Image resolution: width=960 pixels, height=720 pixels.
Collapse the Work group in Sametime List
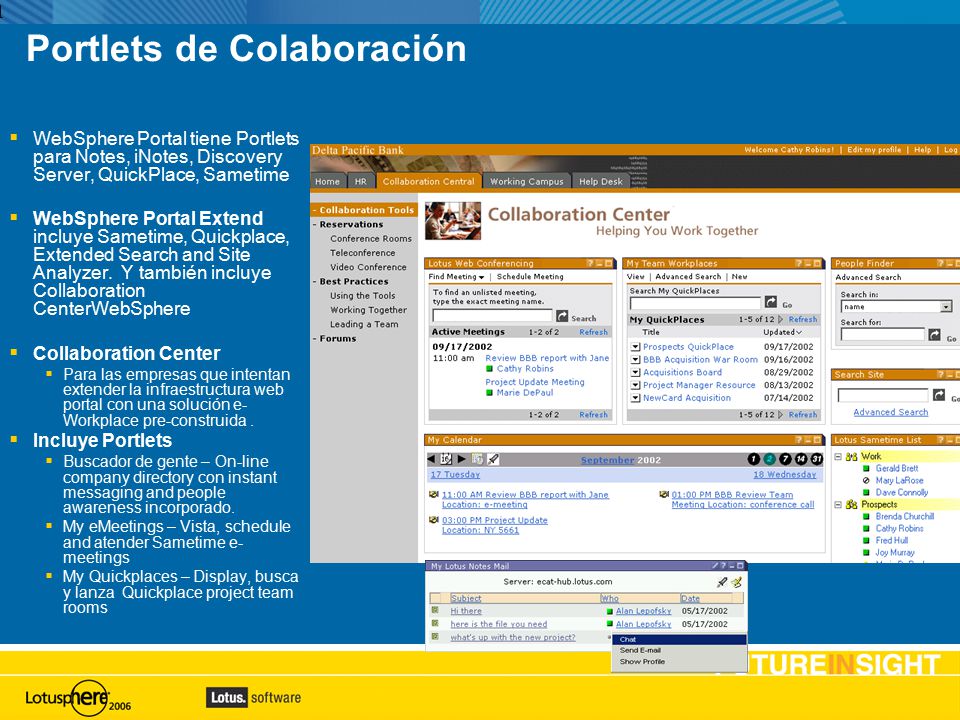[x=838, y=457]
